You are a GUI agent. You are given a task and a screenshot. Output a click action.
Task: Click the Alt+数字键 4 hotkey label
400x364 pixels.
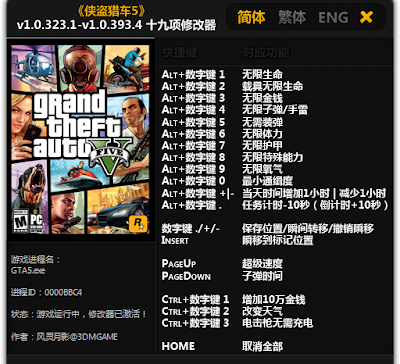coord(193,110)
